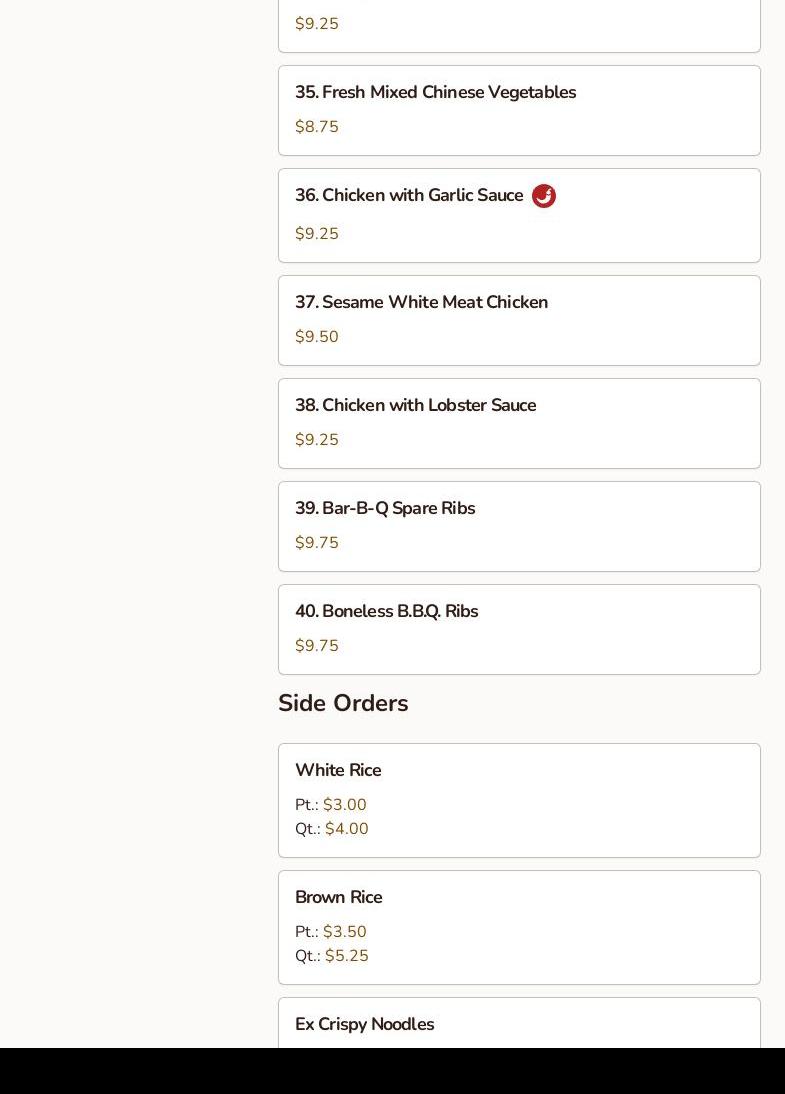
Task: Select the Brown Rice side order
Action: click(x=338, y=898)
